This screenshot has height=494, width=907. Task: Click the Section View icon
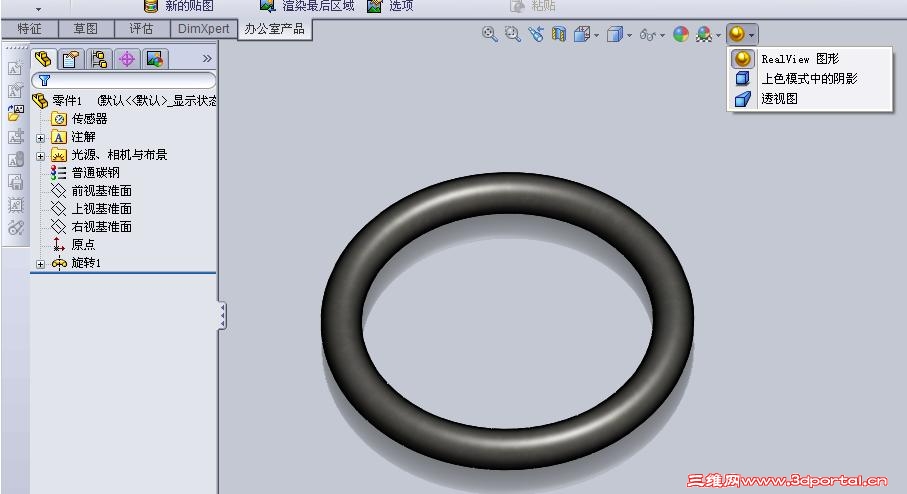point(559,34)
